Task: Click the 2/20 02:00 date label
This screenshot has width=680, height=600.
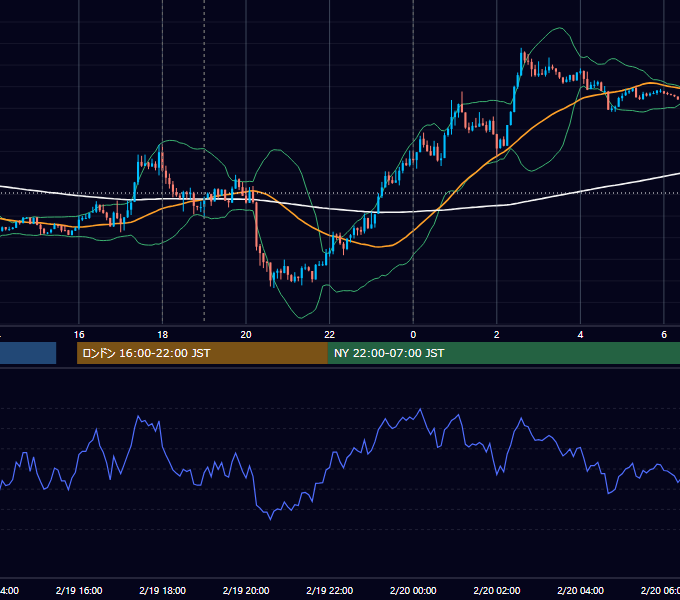Action: (497, 590)
